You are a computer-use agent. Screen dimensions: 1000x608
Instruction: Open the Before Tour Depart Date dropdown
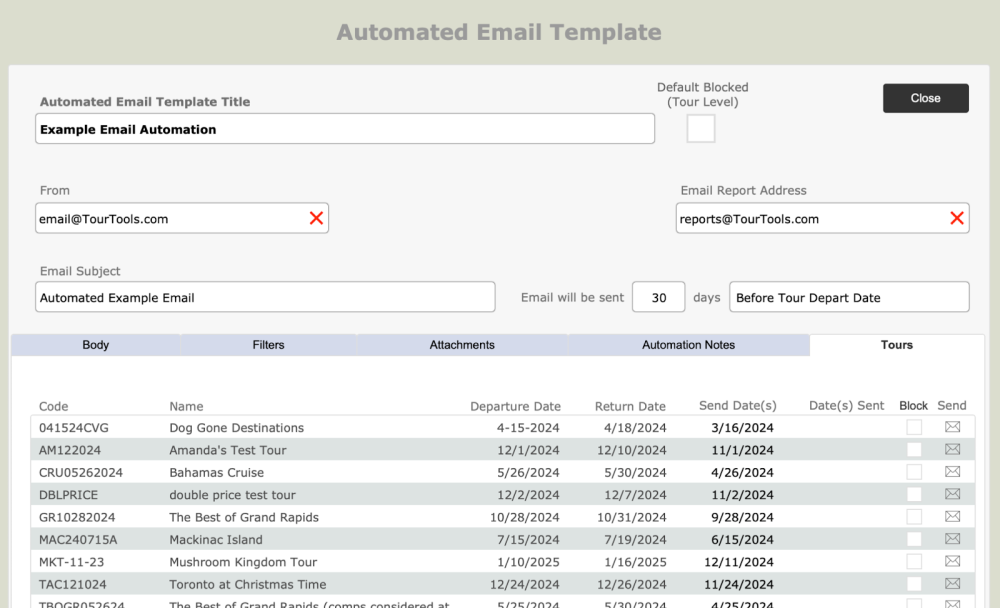coord(849,297)
